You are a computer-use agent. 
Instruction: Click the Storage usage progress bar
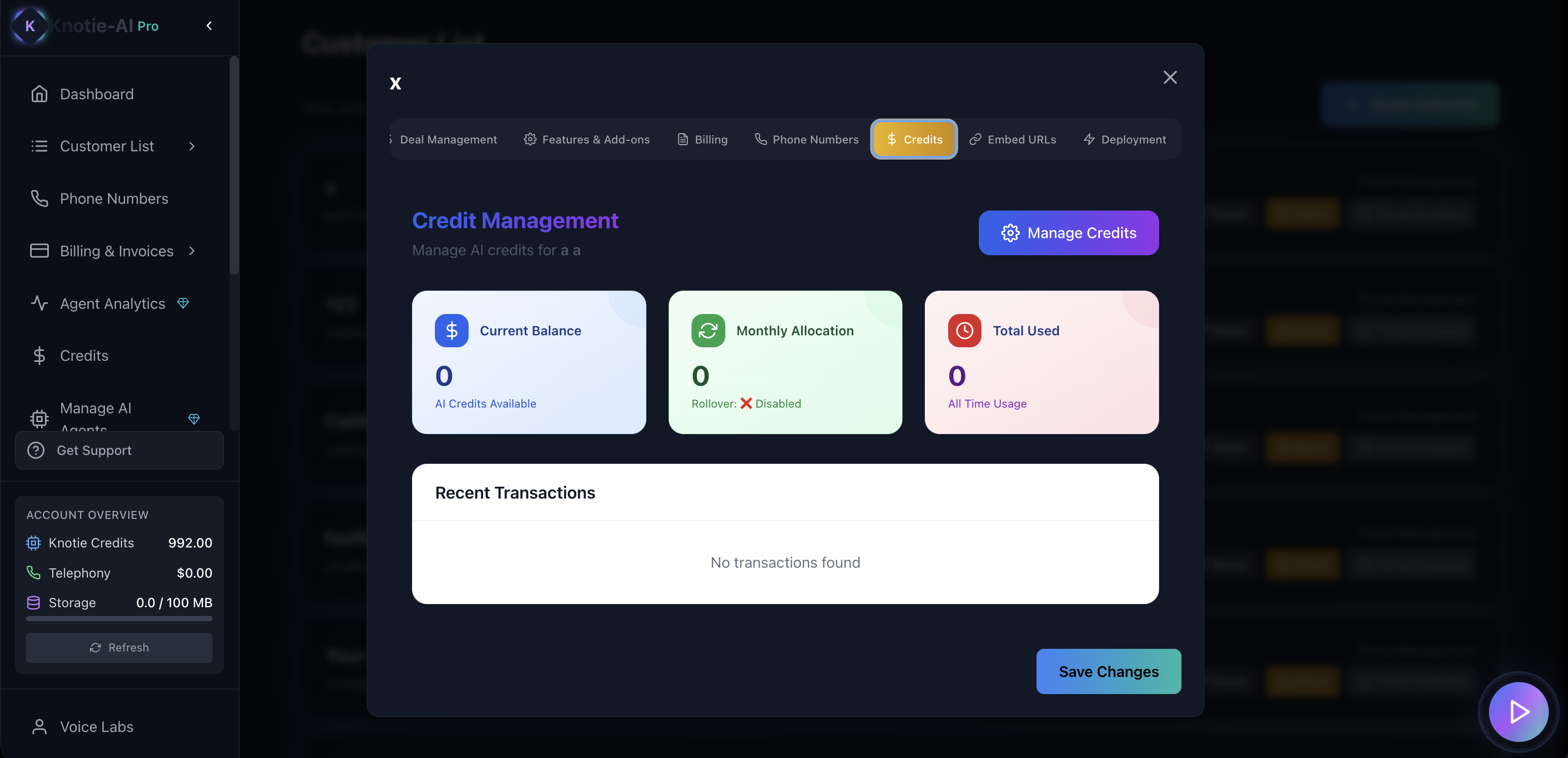(x=119, y=619)
